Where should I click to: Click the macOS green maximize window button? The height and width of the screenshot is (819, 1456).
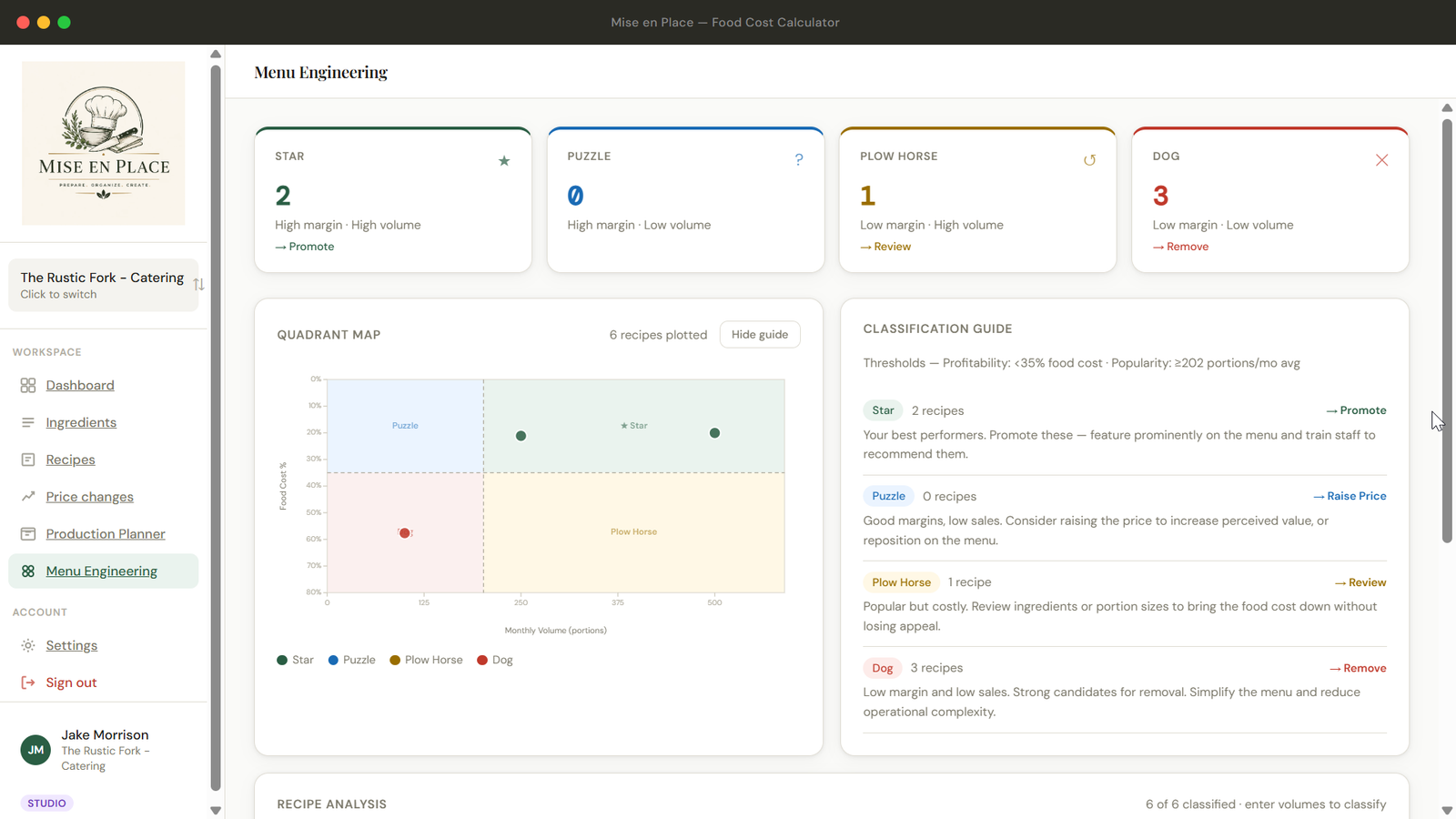point(64,22)
